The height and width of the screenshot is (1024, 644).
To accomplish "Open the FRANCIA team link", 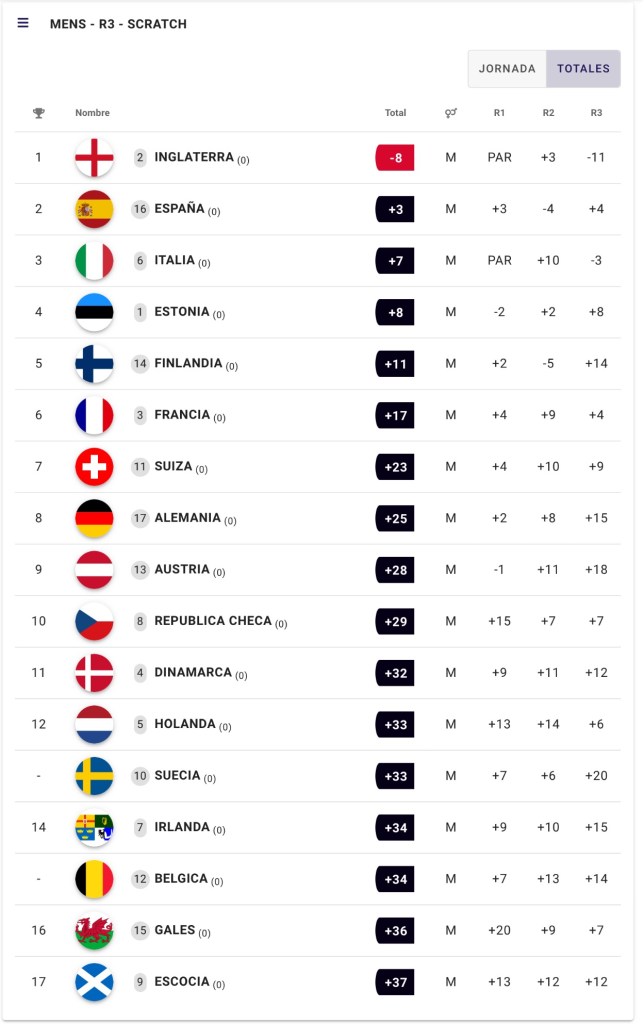I will click(183, 415).
